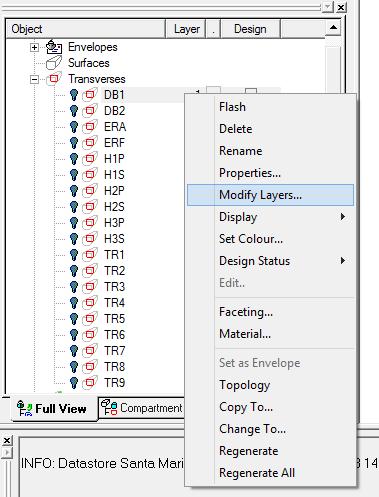
Task: Click the red surface icon beside DB2
Action: pos(90,111)
